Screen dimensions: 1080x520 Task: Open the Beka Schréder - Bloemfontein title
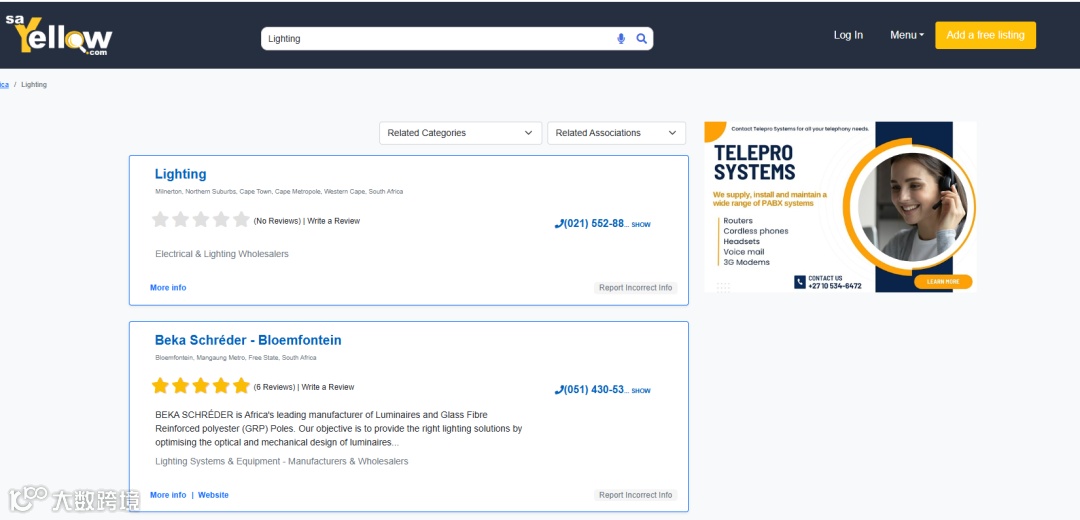(x=248, y=340)
